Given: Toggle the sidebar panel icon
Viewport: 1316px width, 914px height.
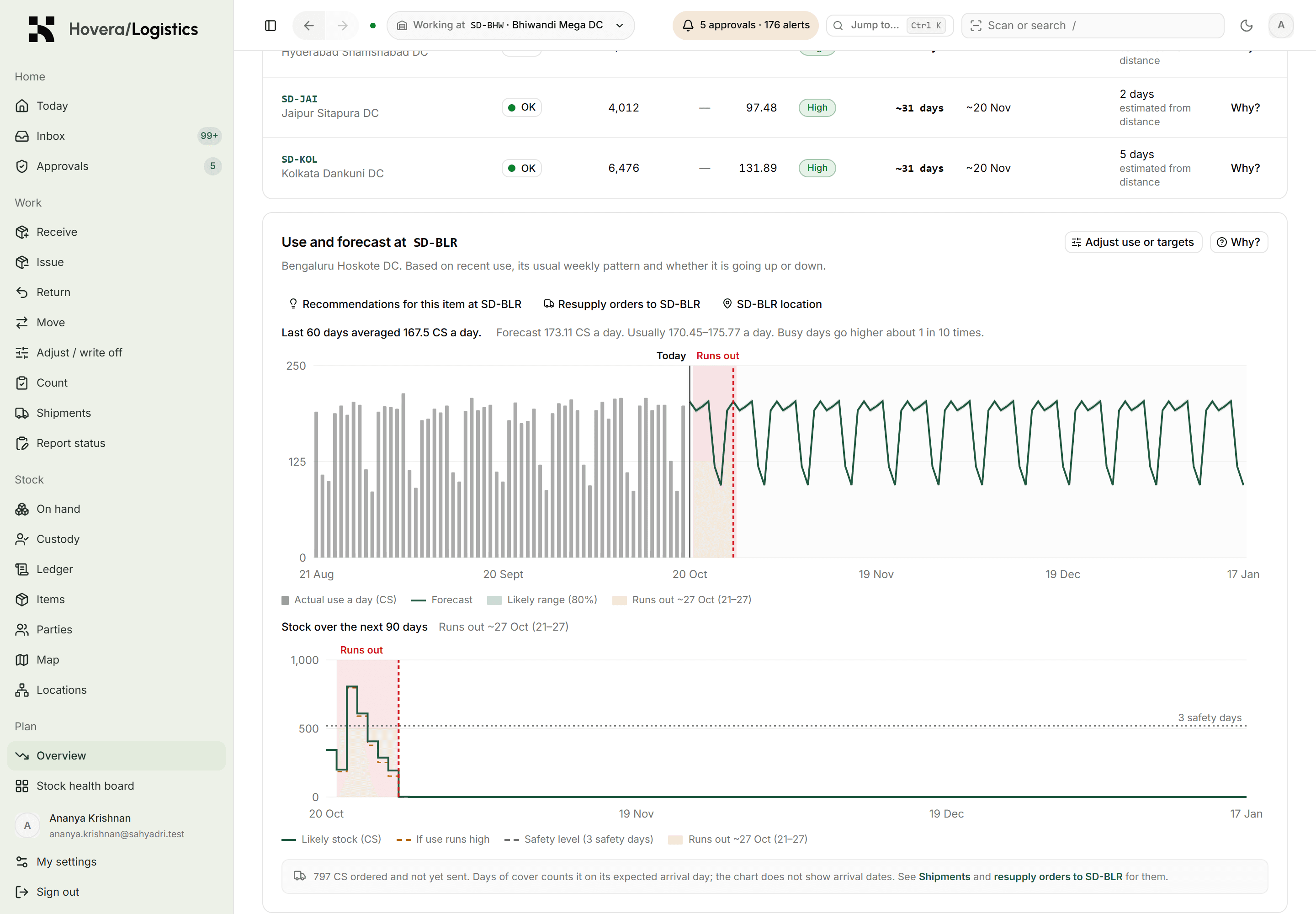Looking at the screenshot, I should (x=271, y=25).
